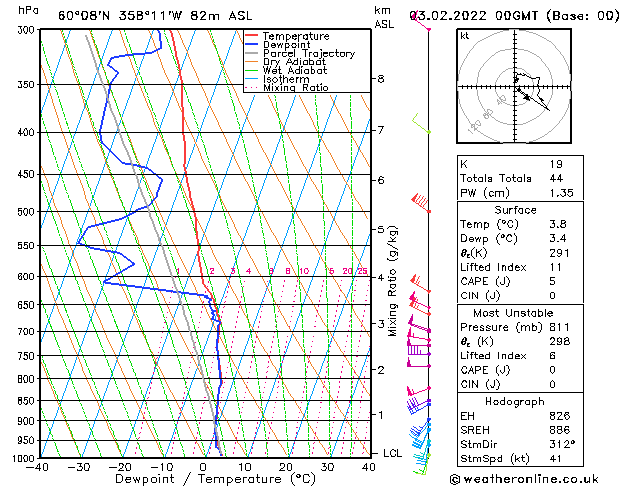This screenshot has width=629, height=486.
Task: Click the 300 hPa pressure label
Action: click(28, 30)
